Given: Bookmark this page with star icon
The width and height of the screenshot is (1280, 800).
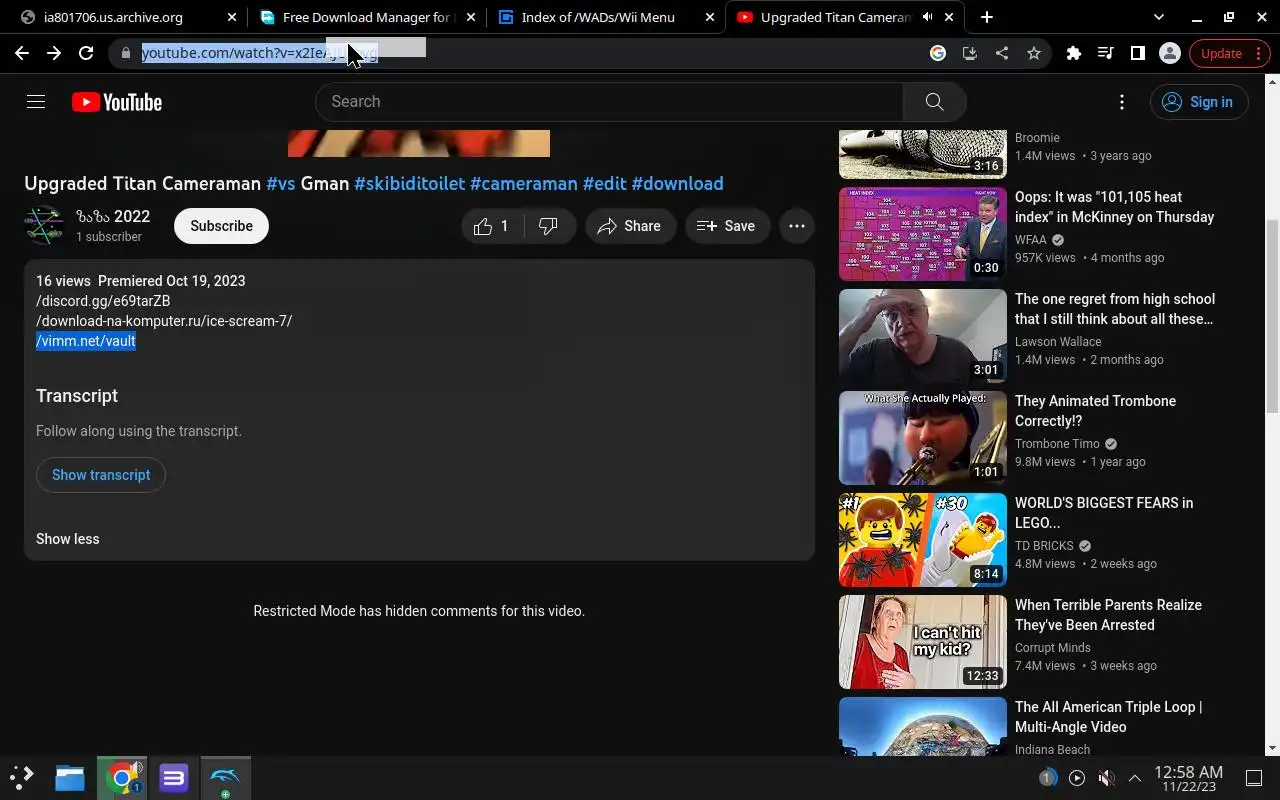Looking at the screenshot, I should click(x=1034, y=53).
